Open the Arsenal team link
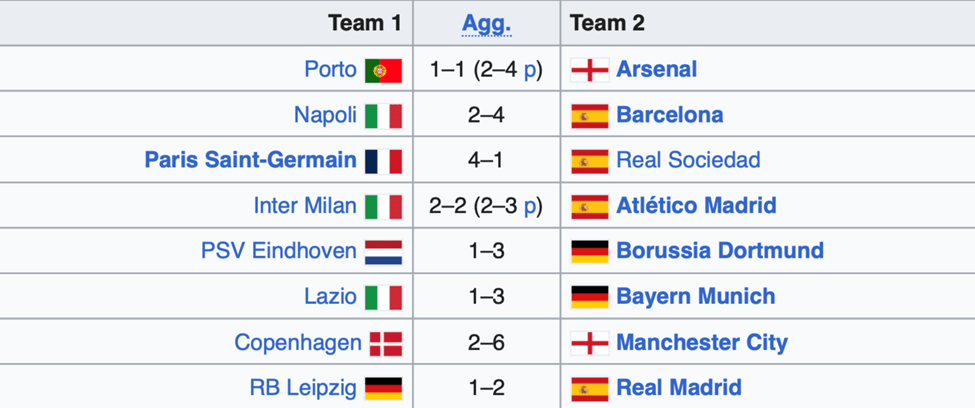This screenshot has height=408, width=975. point(656,69)
